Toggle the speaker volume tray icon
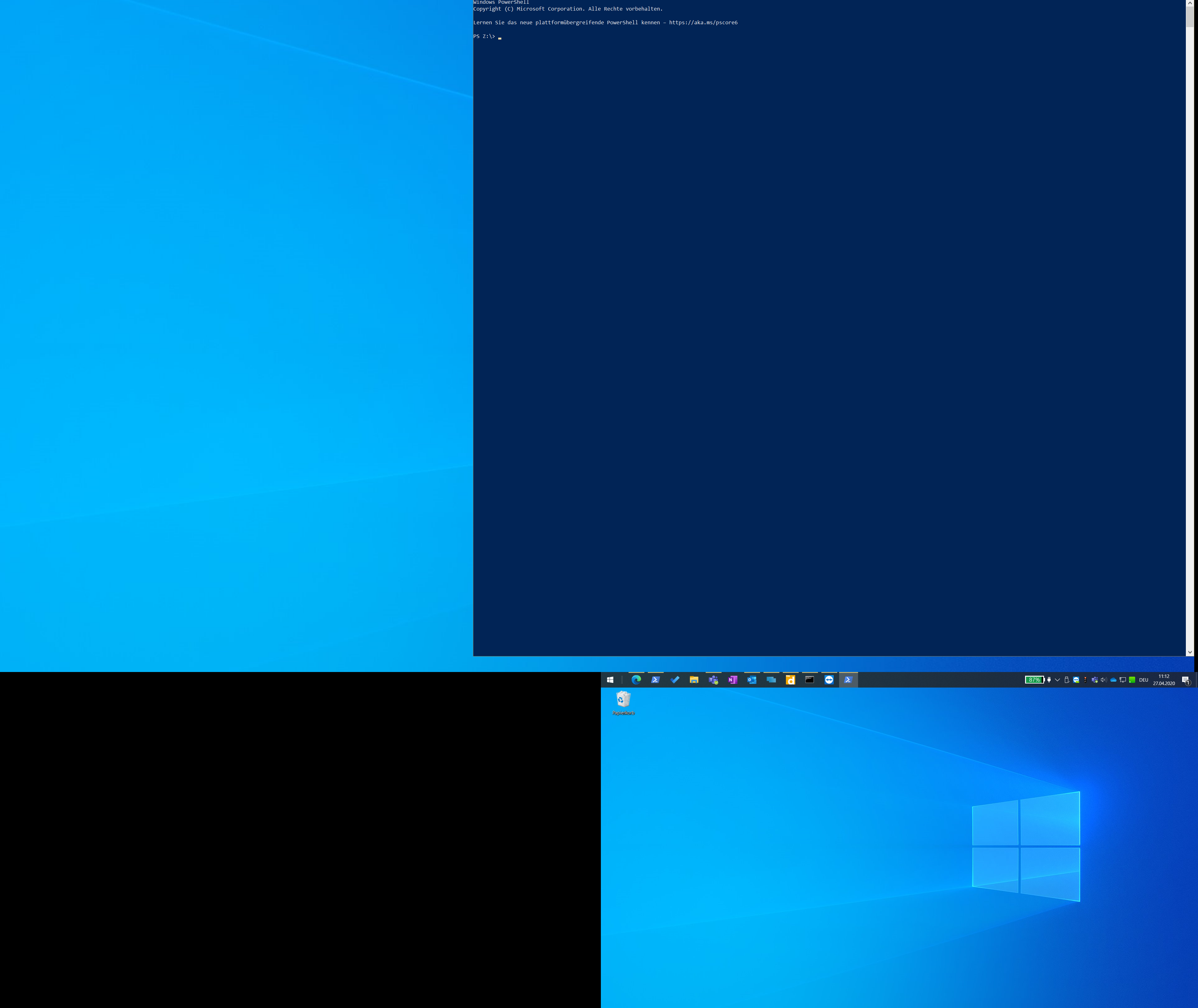Image resolution: width=1198 pixels, height=1008 pixels. (x=1104, y=680)
